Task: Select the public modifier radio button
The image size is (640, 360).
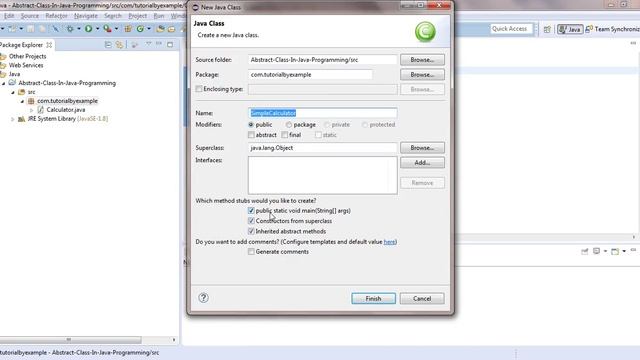Action: click(x=251, y=124)
